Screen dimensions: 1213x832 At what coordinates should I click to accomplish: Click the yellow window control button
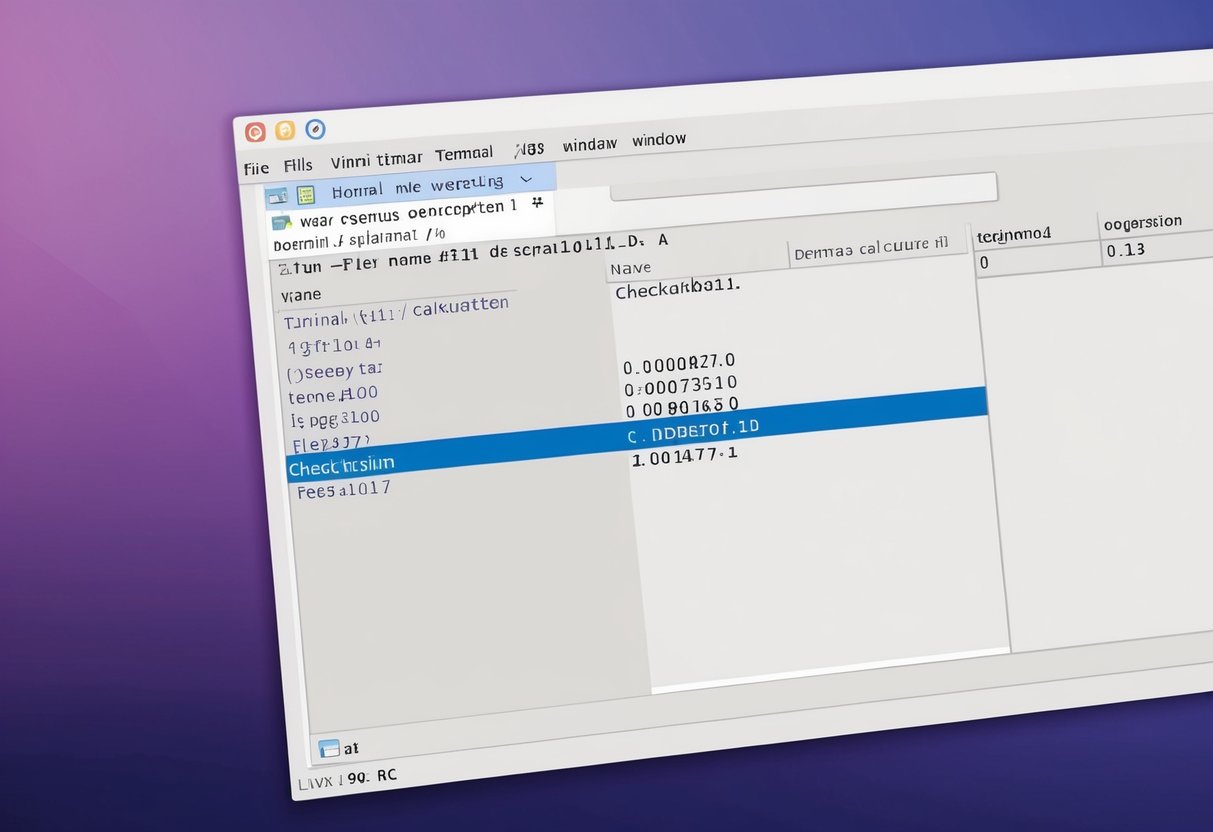click(x=285, y=130)
